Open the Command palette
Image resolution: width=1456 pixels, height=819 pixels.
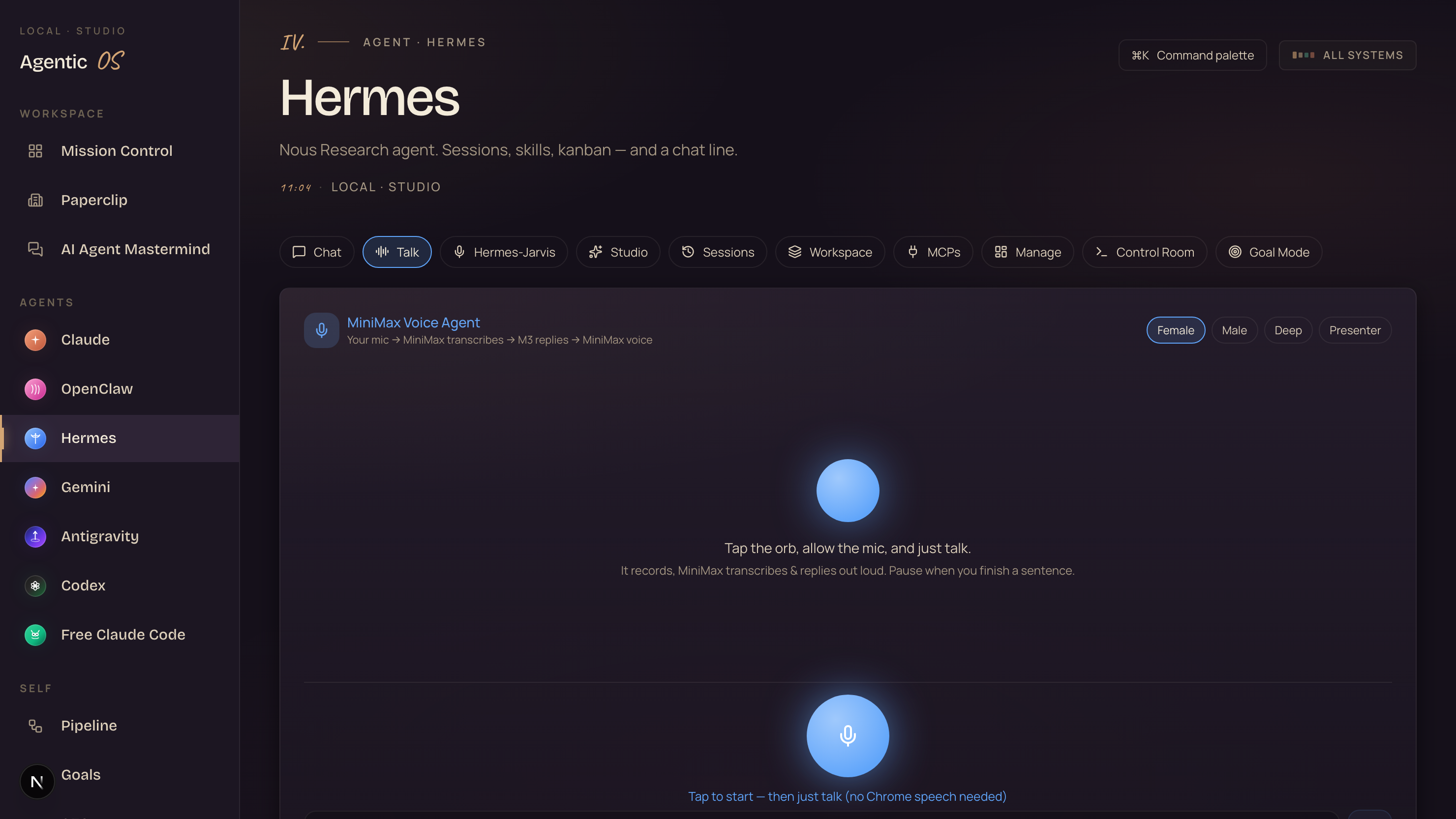(x=1193, y=56)
